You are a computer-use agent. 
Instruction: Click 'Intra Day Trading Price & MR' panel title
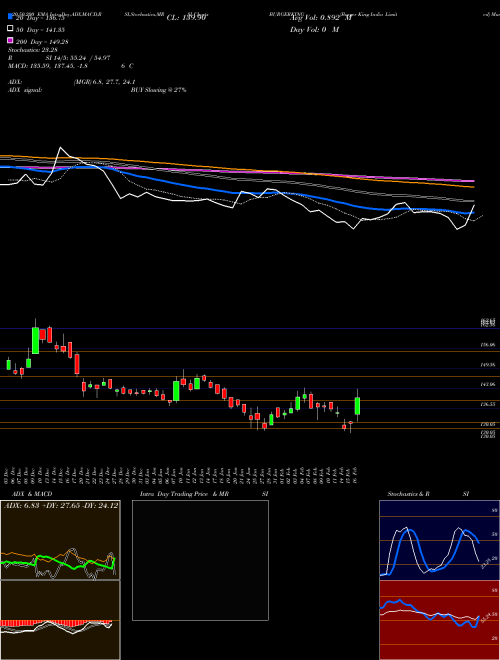pos(184,494)
